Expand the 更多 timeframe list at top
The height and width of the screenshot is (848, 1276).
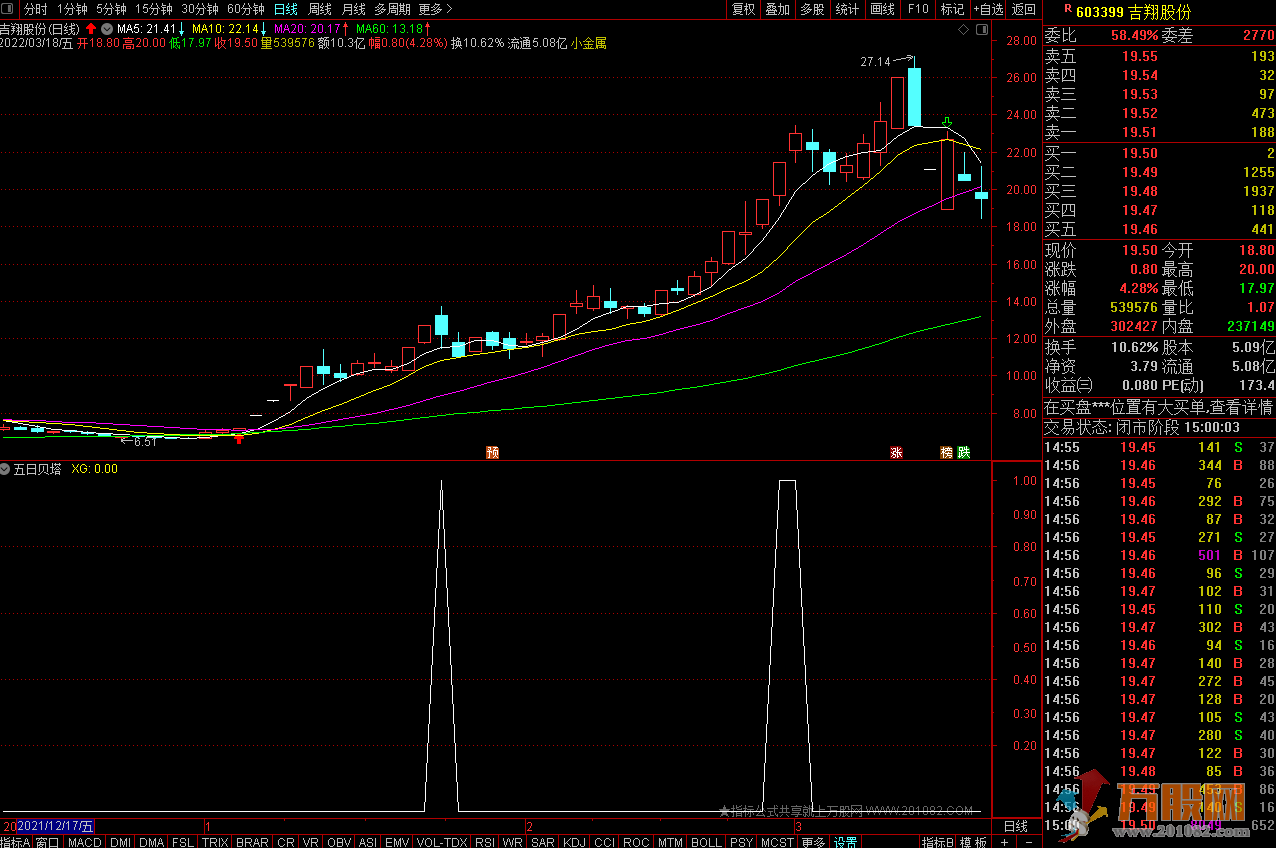click(435, 9)
